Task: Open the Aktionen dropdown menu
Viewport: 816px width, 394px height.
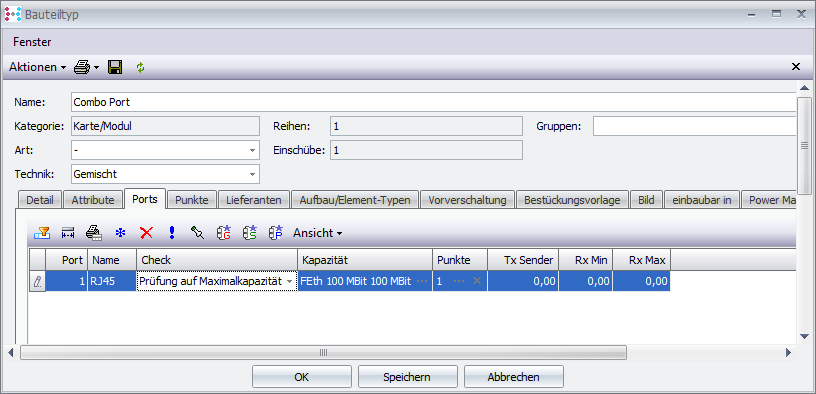Action: pyautogui.click(x=37, y=67)
